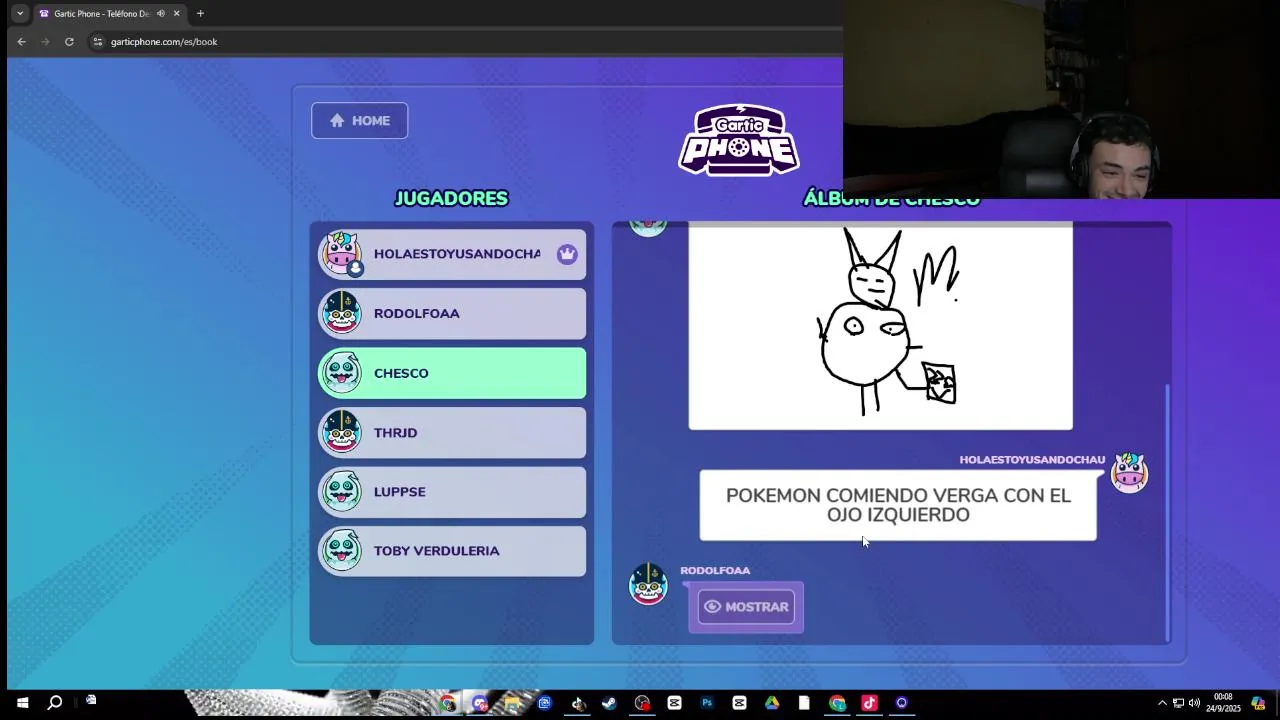Go back with the browser back arrow
The width and height of the screenshot is (1280, 720).
(21, 42)
